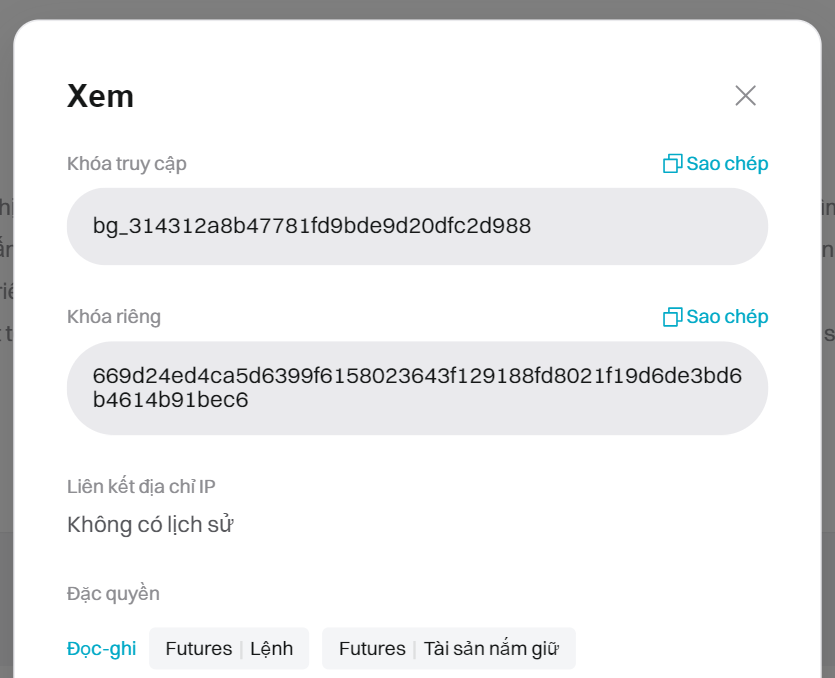This screenshot has height=678, width=835.
Task: Click the word Futures in the Lệnh tag
Action: (x=198, y=649)
